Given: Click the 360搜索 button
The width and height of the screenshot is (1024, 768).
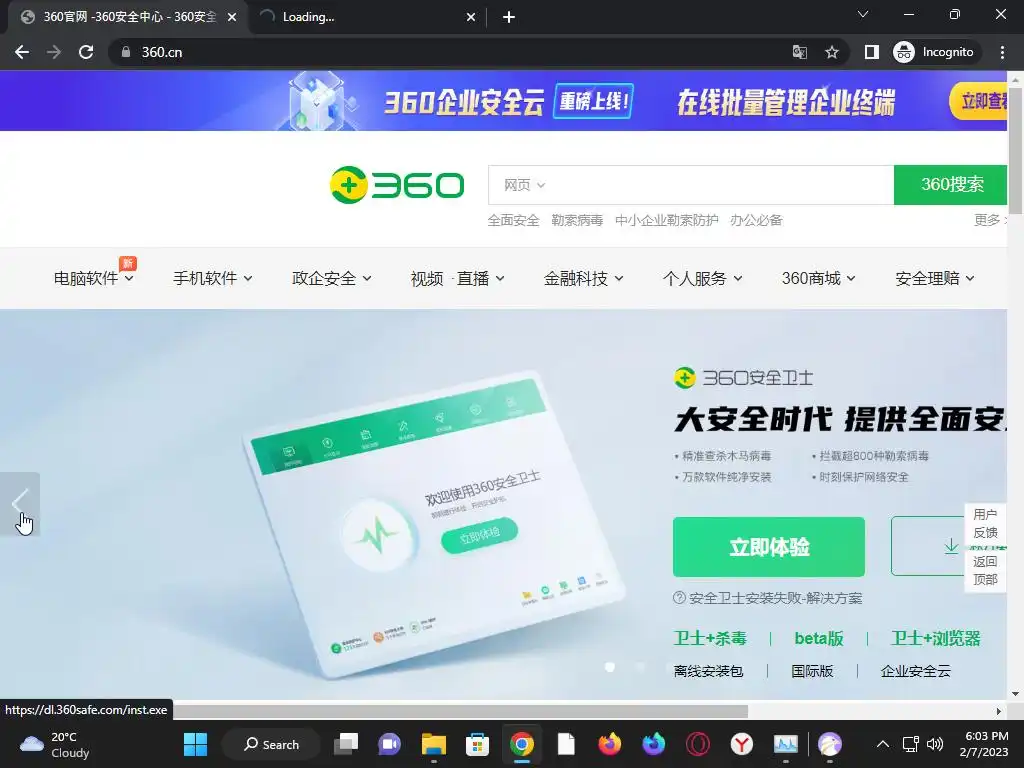Looking at the screenshot, I should (x=952, y=185).
